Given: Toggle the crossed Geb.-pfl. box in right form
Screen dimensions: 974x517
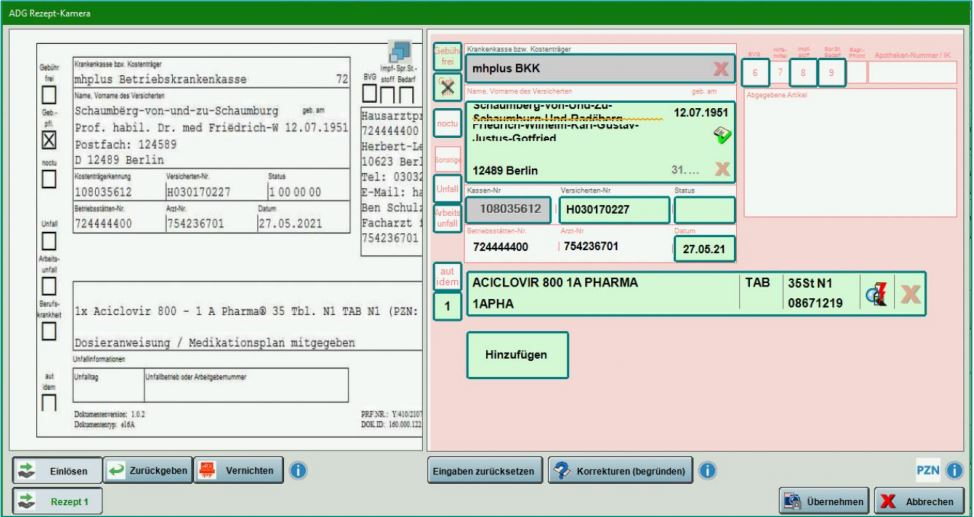Looking at the screenshot, I should click(x=447, y=88).
